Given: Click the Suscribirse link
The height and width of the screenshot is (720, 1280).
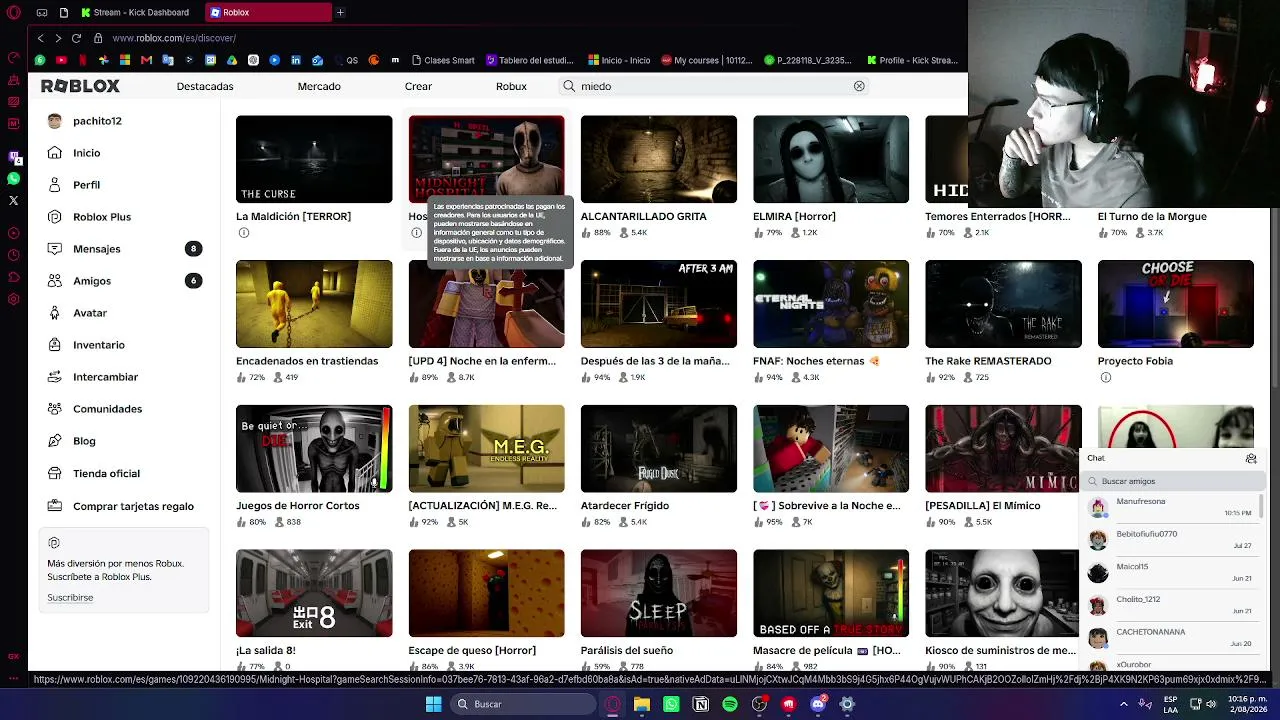Looking at the screenshot, I should [70, 598].
